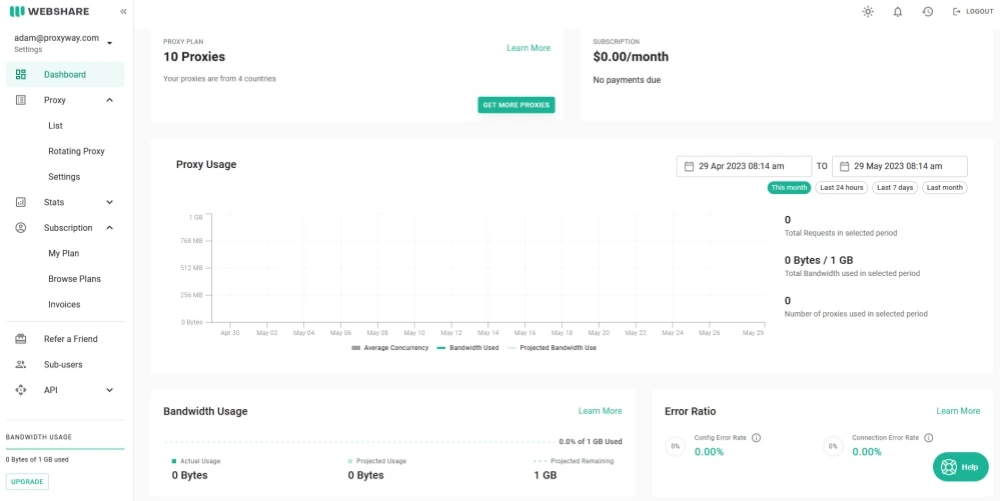Open Refer a Friend page
The height and width of the screenshot is (501, 1000).
click(71, 339)
